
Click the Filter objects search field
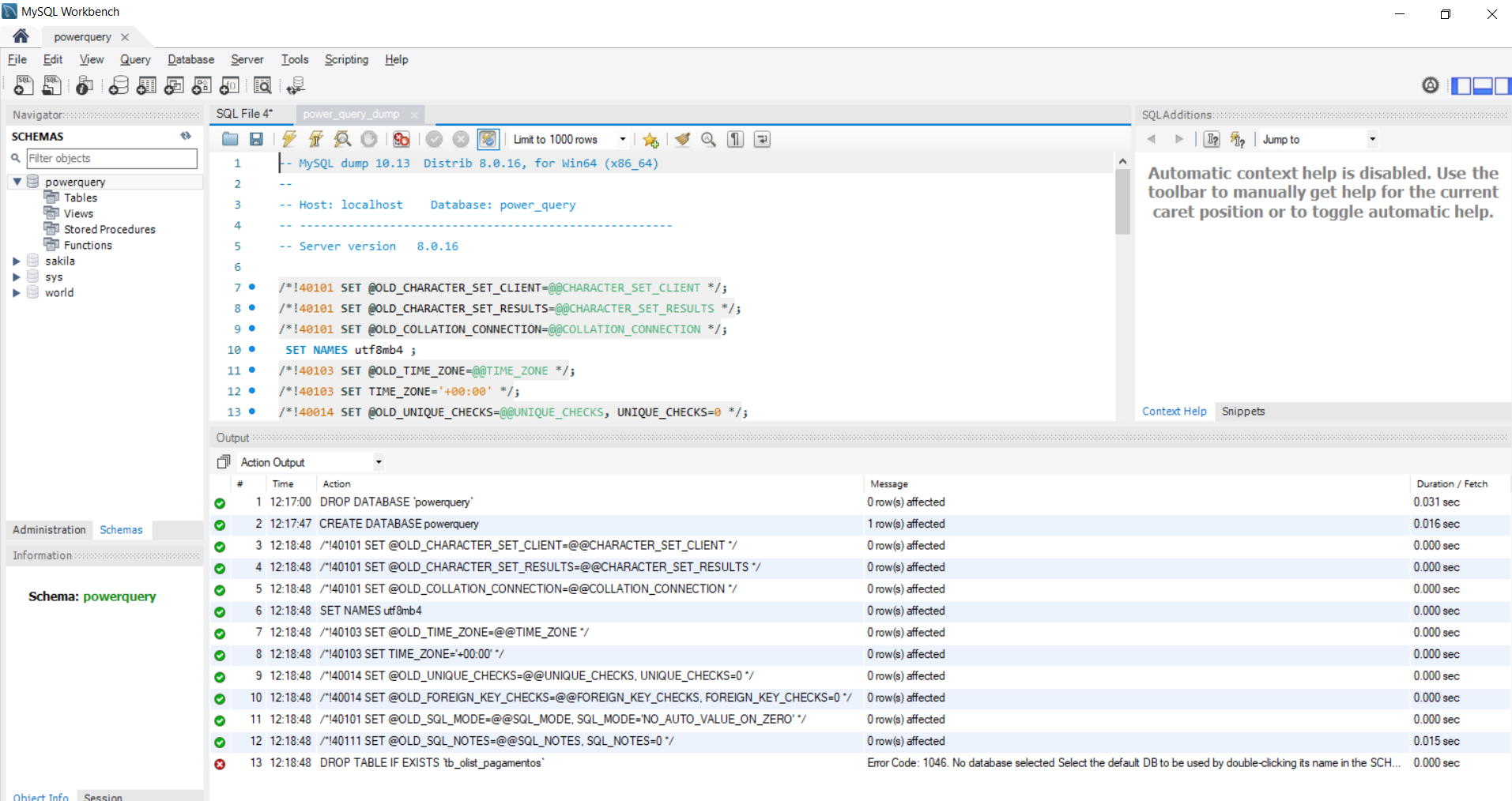coord(111,158)
